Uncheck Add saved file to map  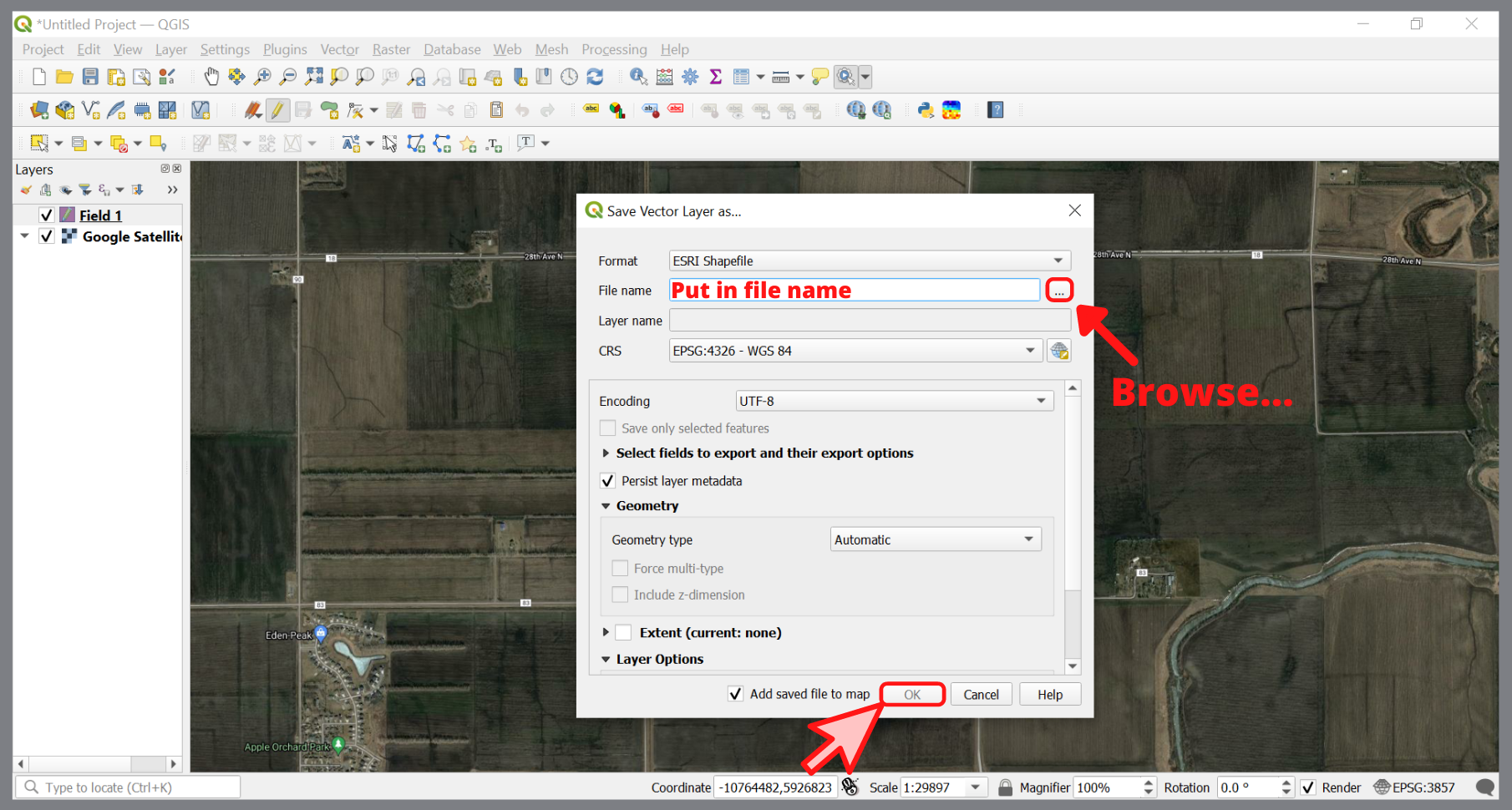coord(735,693)
